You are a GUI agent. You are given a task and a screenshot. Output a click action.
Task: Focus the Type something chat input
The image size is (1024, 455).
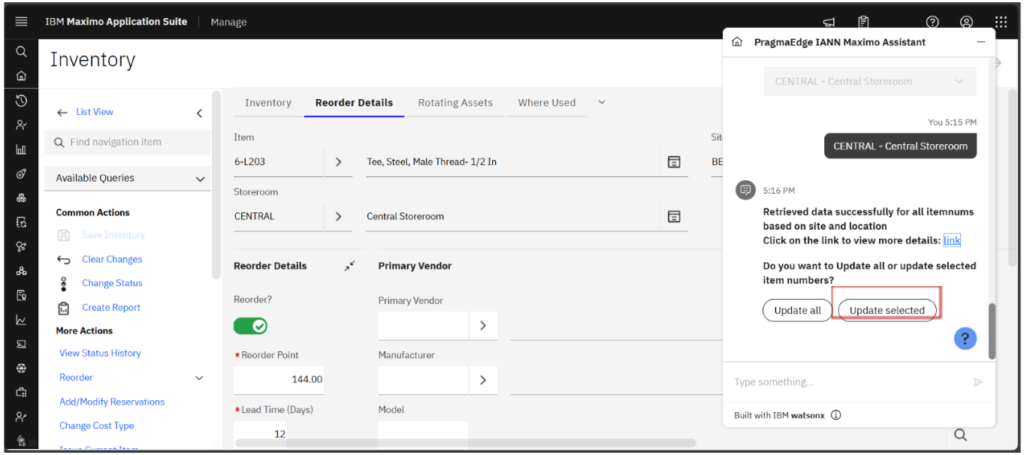pos(849,382)
